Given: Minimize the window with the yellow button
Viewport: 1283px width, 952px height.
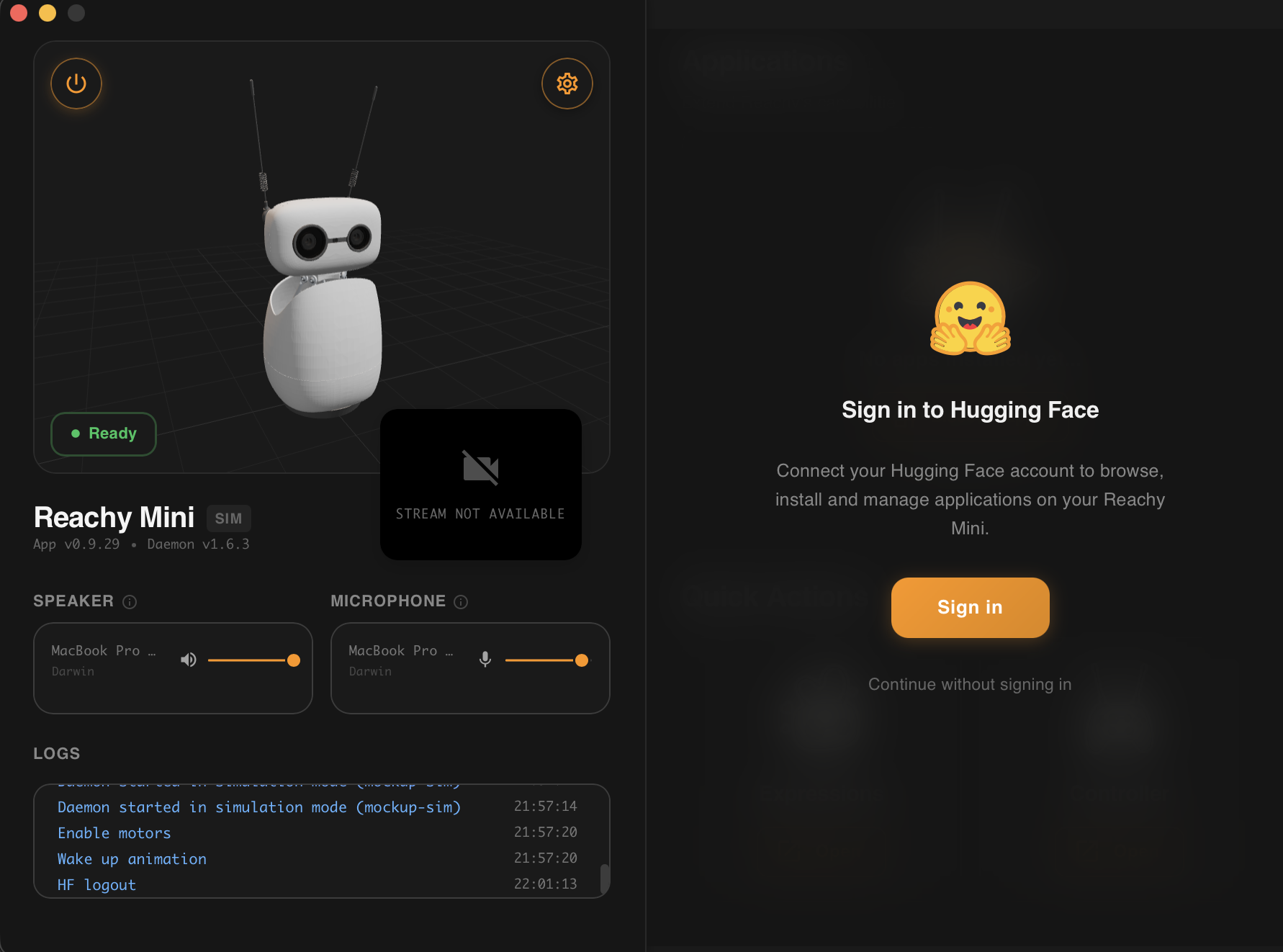Looking at the screenshot, I should pyautogui.click(x=48, y=13).
